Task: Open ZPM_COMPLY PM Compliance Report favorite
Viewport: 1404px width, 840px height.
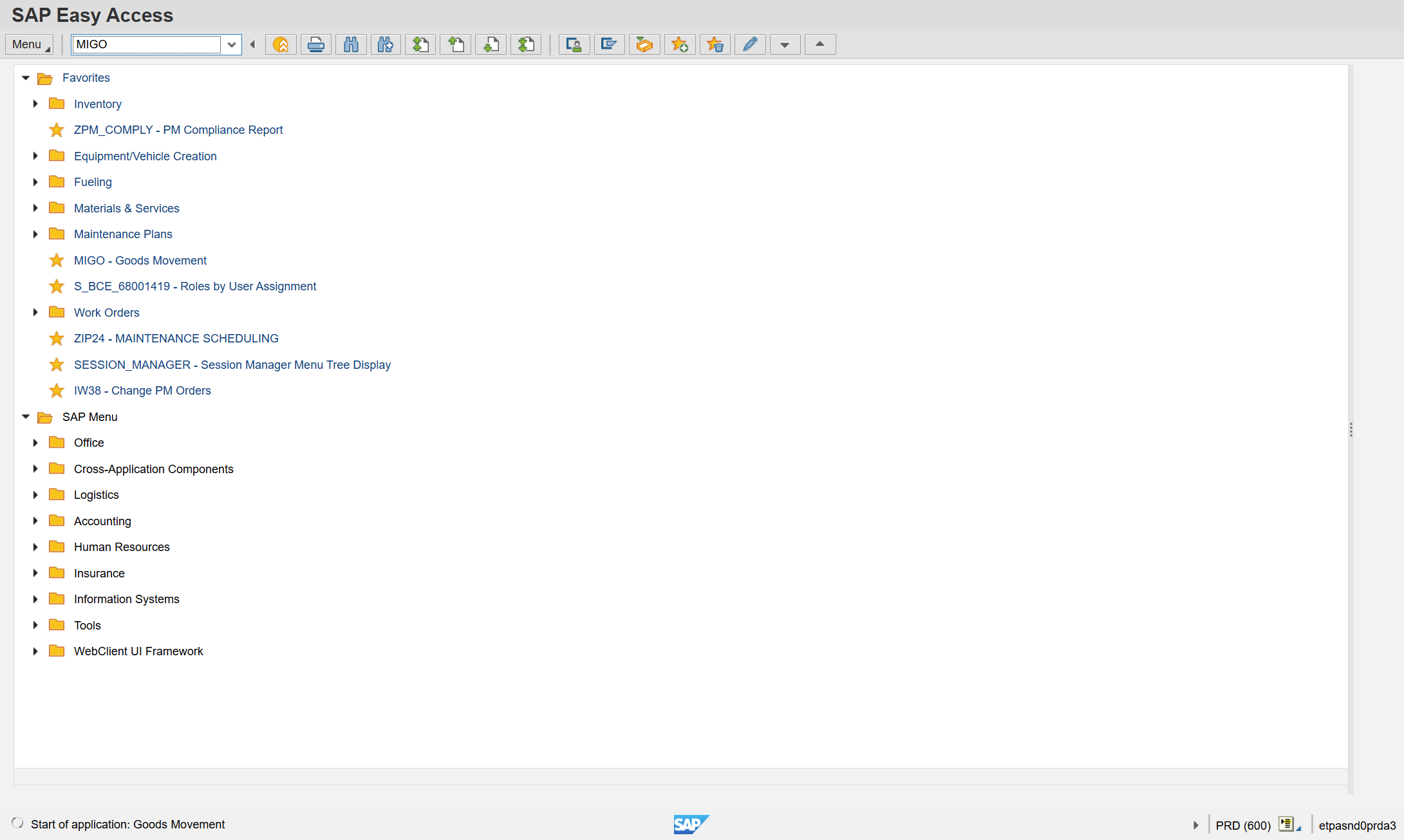Action: coord(178,130)
